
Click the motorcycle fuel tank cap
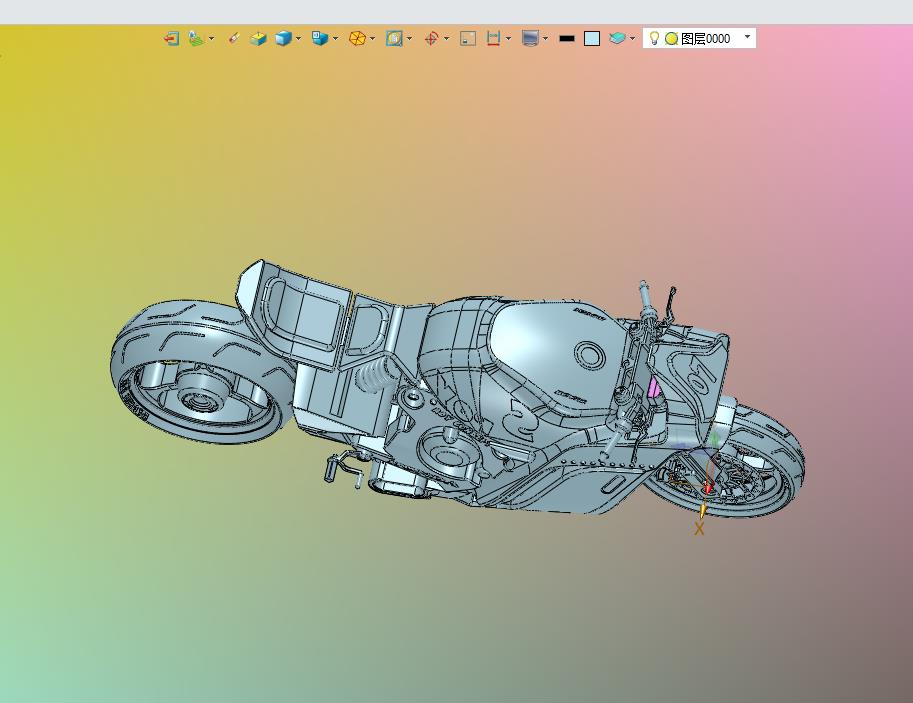pos(589,354)
